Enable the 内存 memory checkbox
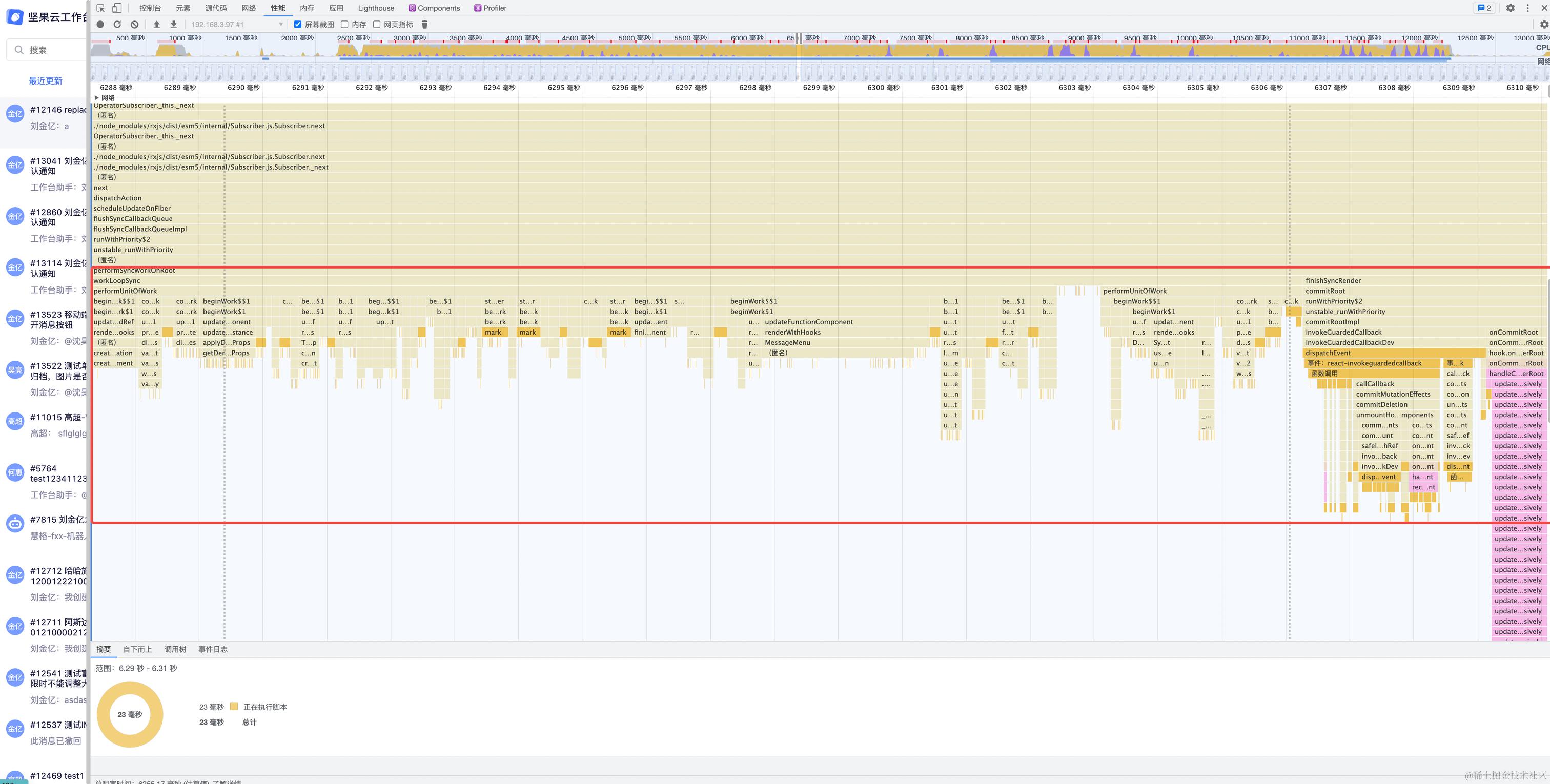The width and height of the screenshot is (1550, 784). 345,25
